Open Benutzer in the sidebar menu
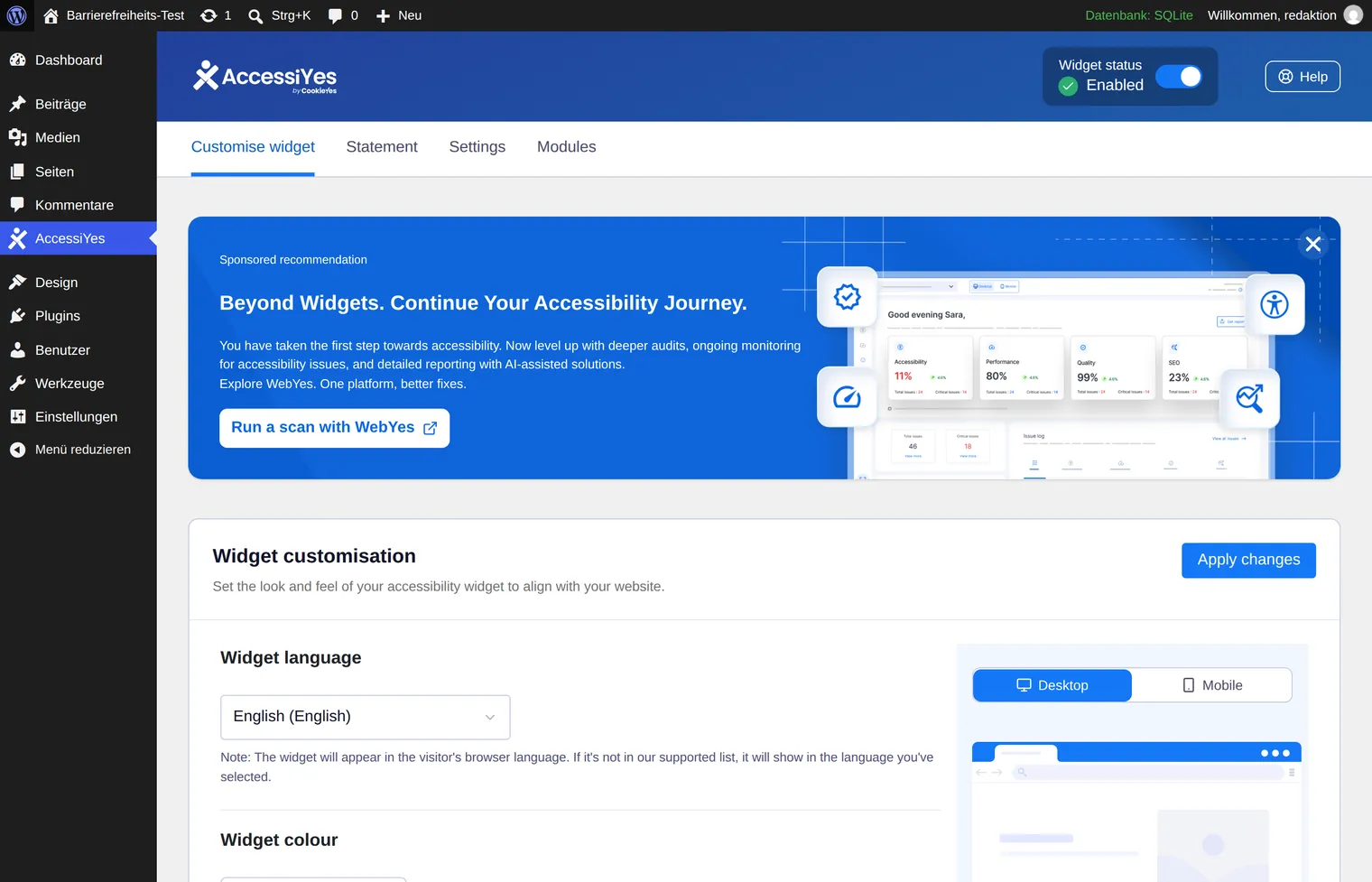1372x882 pixels. (79, 350)
